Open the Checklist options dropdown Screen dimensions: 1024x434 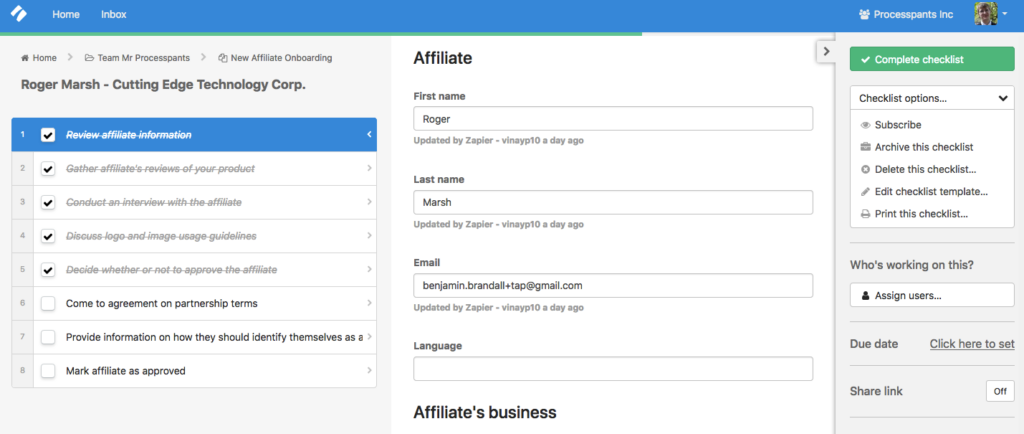tap(932, 99)
